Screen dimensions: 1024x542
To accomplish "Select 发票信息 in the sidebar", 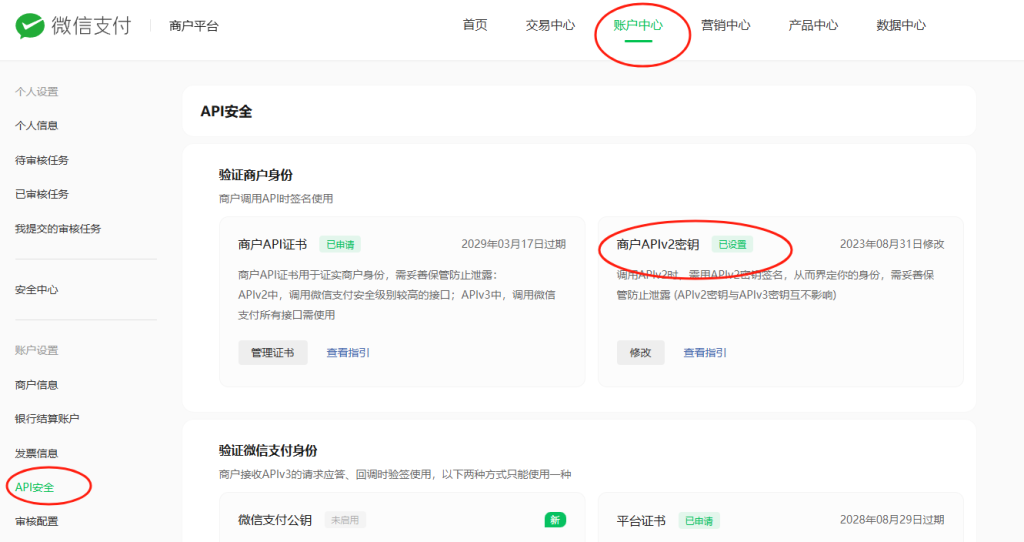I will tap(37, 453).
